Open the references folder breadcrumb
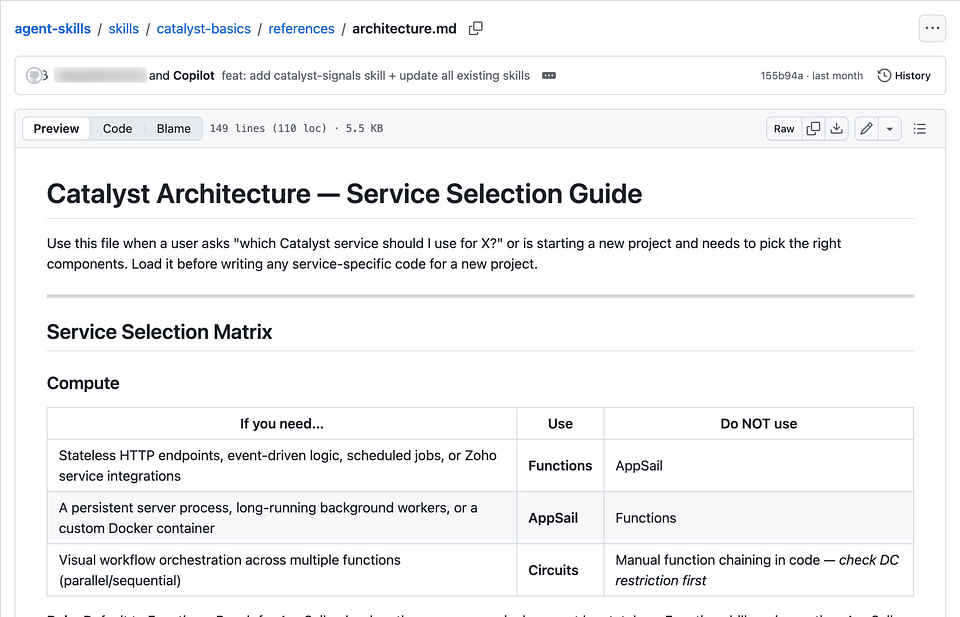 (x=301, y=29)
